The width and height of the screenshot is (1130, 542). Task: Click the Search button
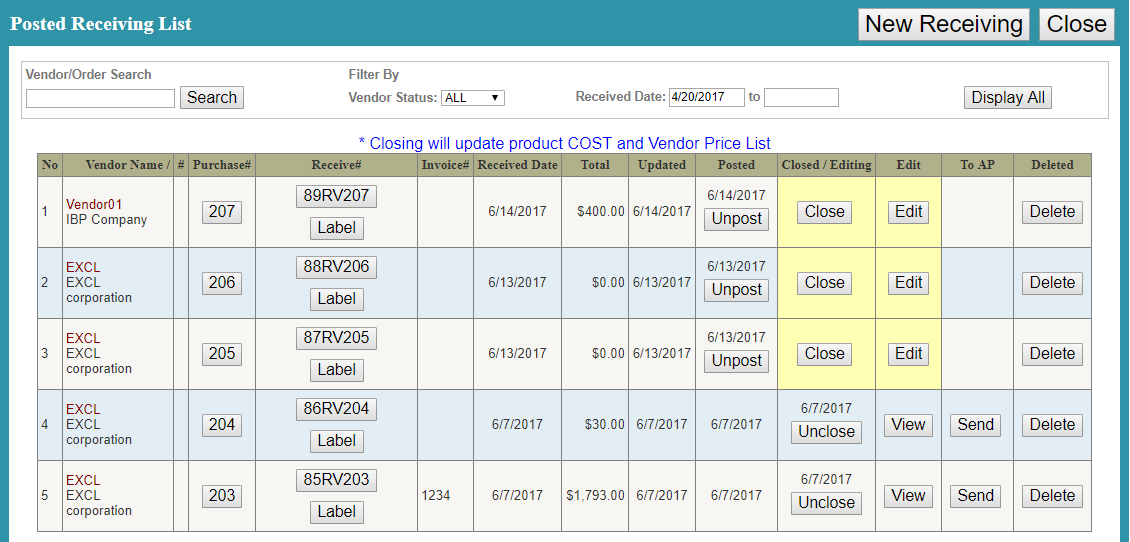click(x=212, y=97)
